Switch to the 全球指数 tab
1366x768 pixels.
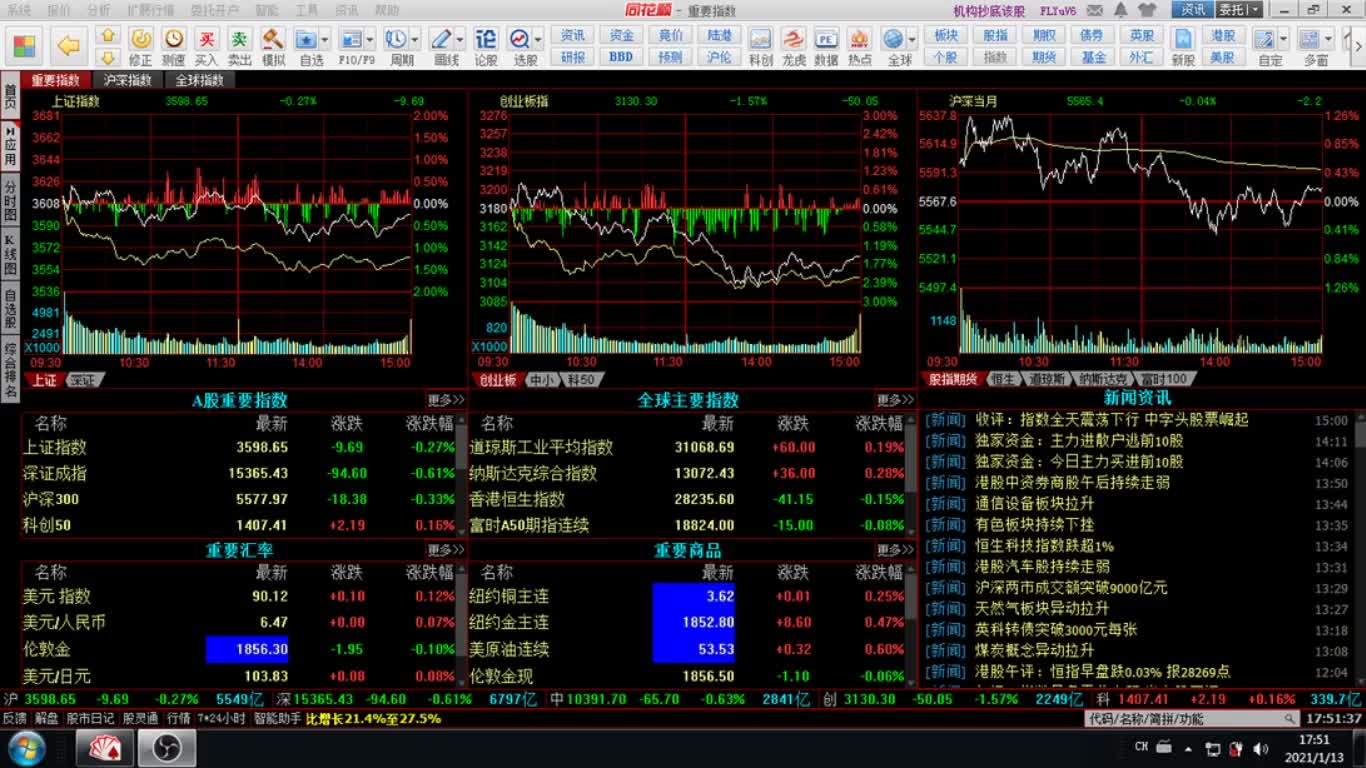click(200, 80)
